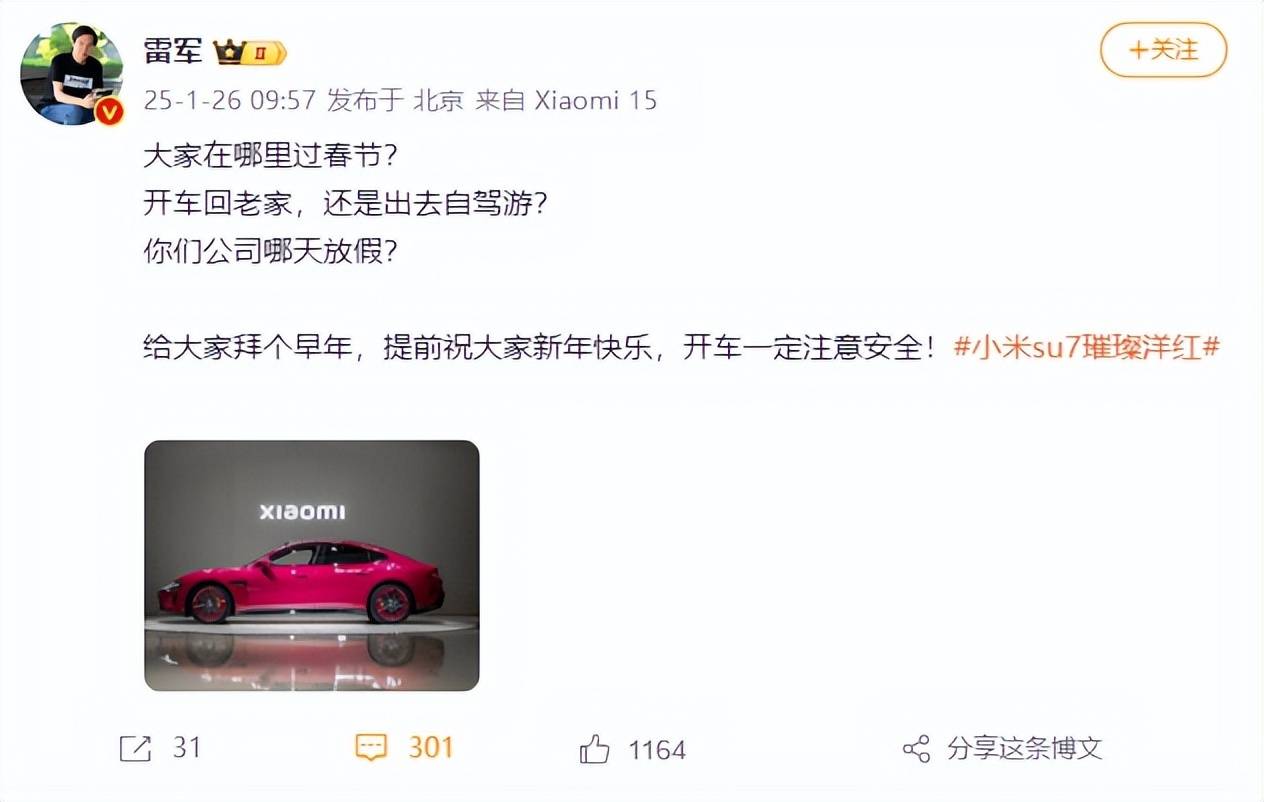The width and height of the screenshot is (1264, 802).
Task: Click the 来自 Xiaomi 15 source text
Action: [566, 100]
